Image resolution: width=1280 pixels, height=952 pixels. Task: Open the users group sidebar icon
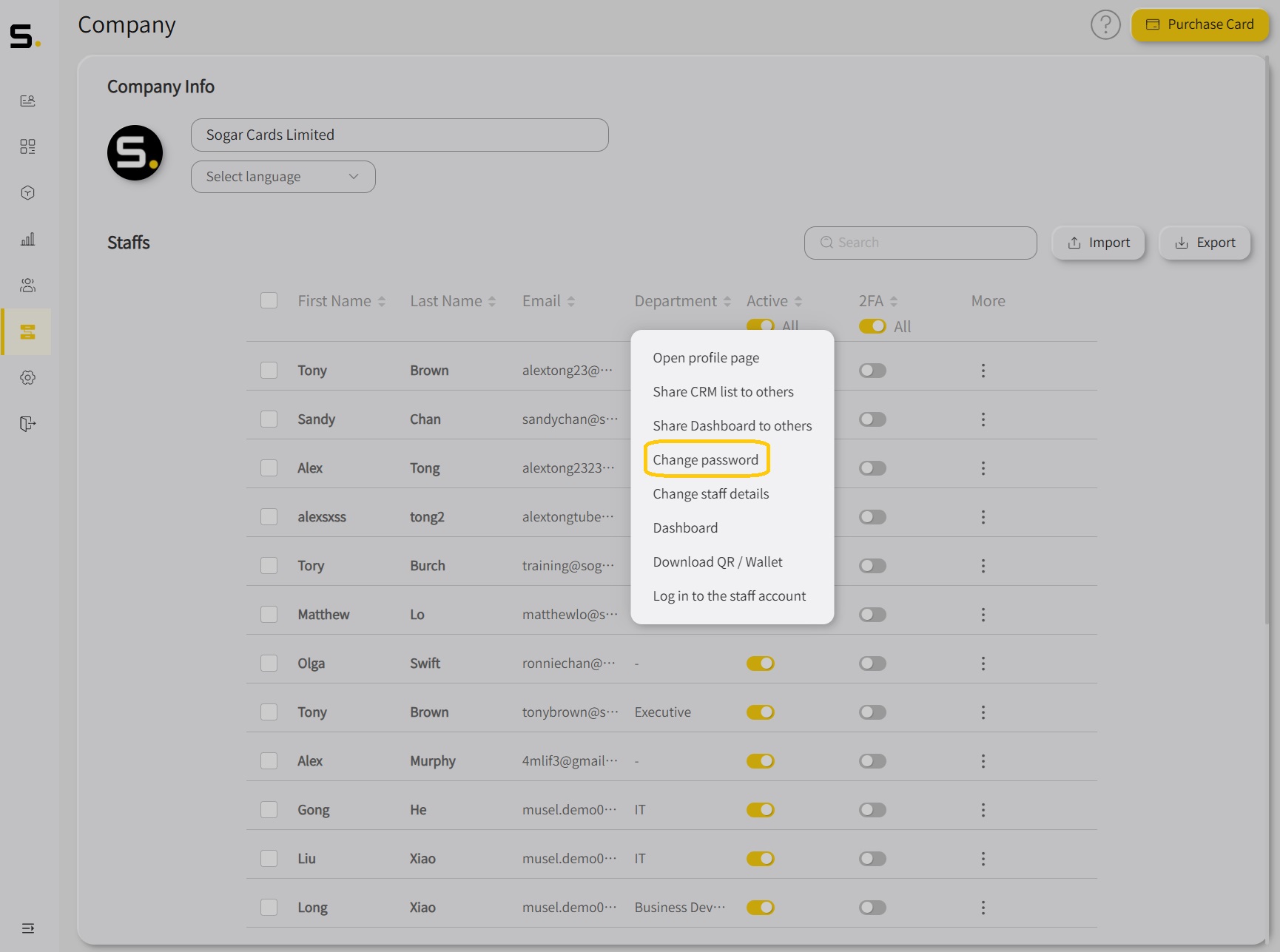27,286
